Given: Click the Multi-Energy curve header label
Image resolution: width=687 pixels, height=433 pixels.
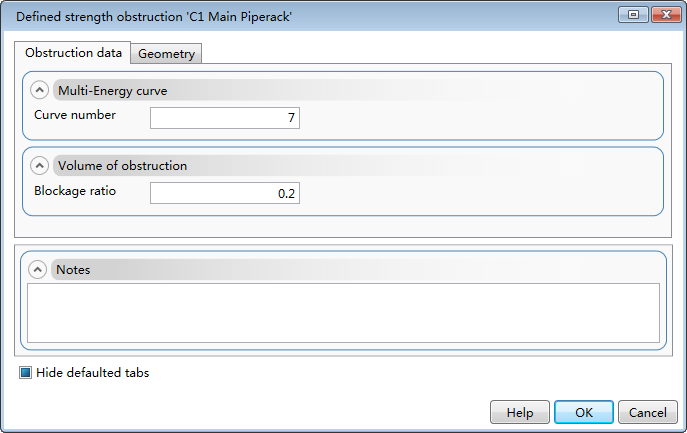Looking at the screenshot, I should 112,90.
